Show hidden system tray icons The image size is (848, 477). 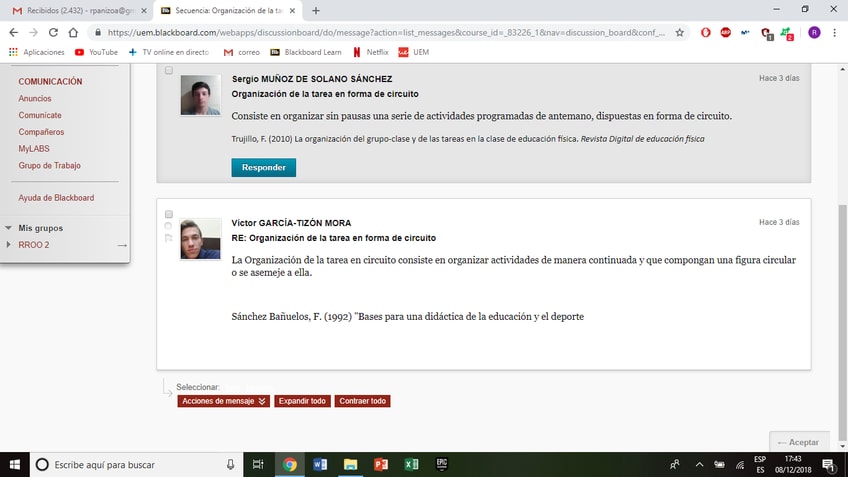[699, 465]
